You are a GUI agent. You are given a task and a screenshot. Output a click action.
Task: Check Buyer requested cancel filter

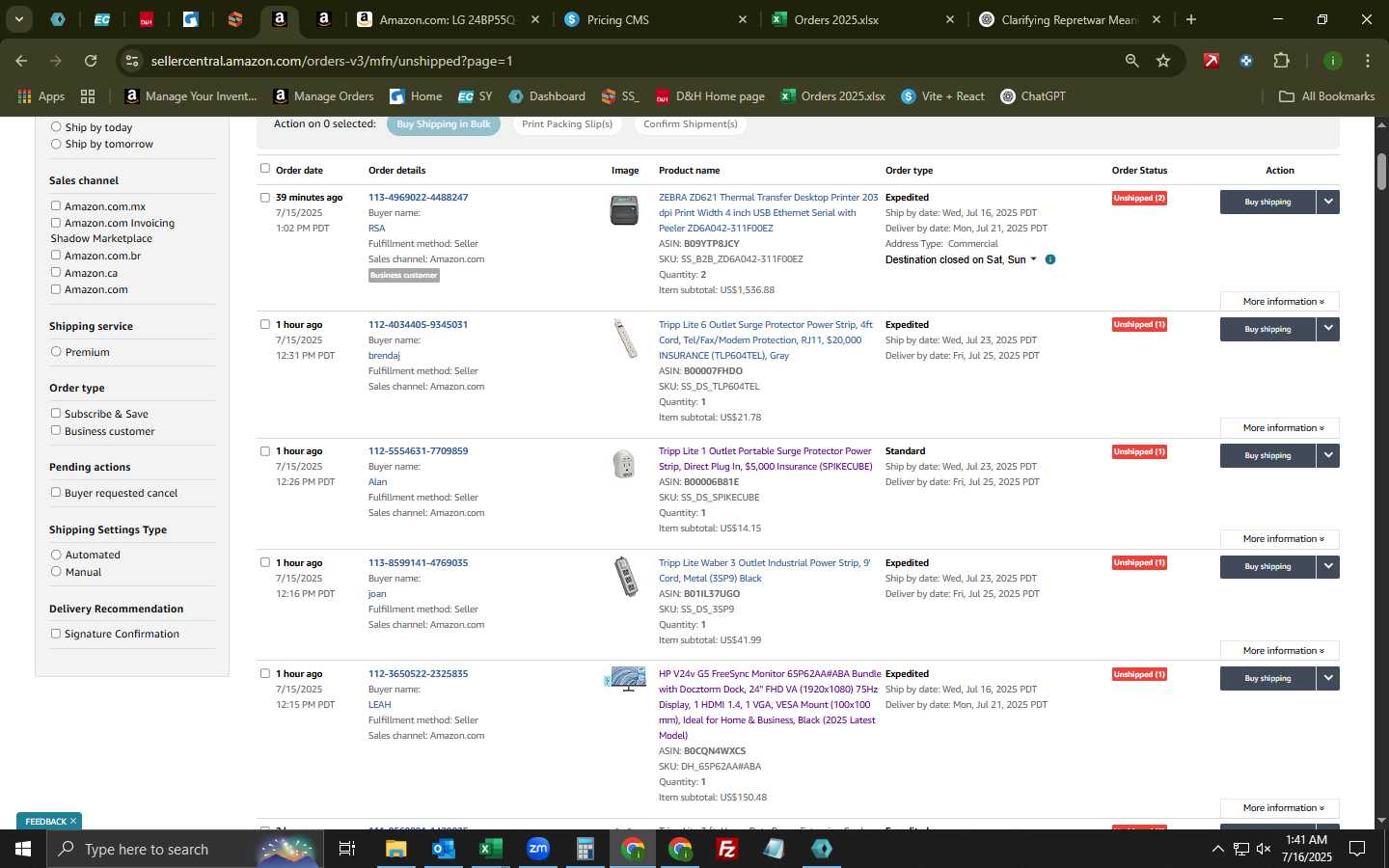[x=56, y=492]
